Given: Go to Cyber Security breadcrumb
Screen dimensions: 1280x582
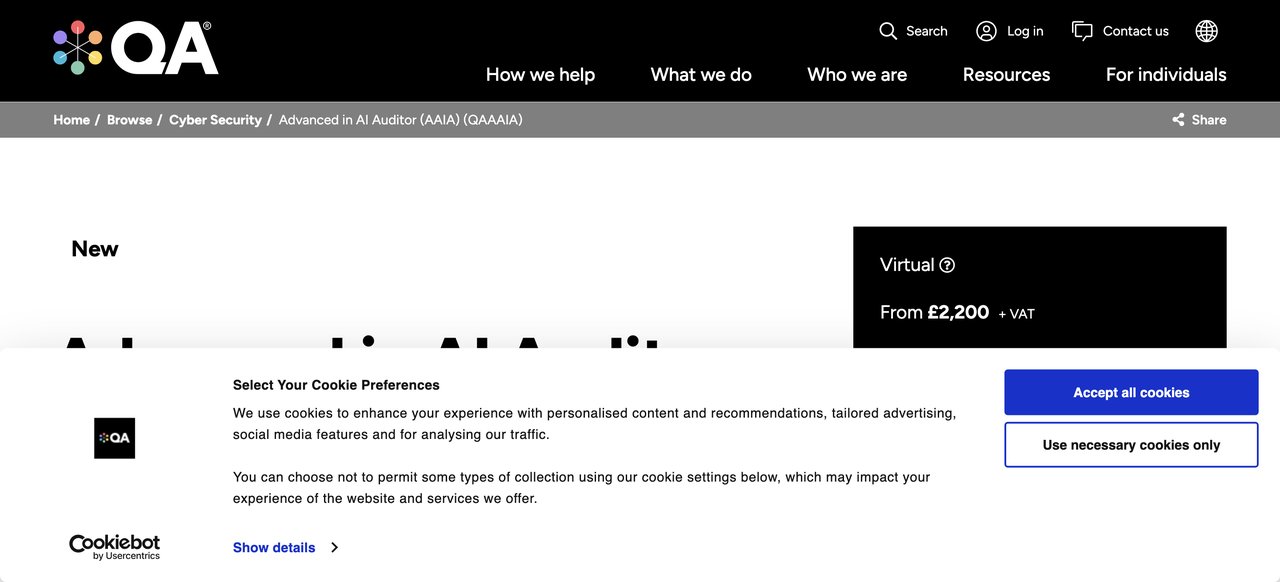Looking at the screenshot, I should click(x=215, y=120).
